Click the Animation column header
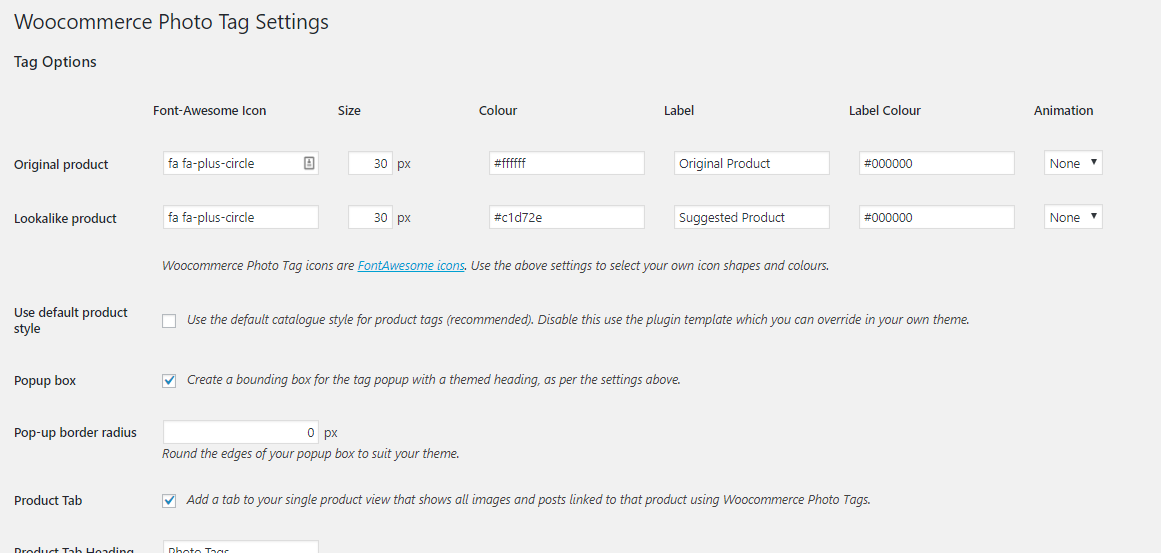 (1063, 111)
